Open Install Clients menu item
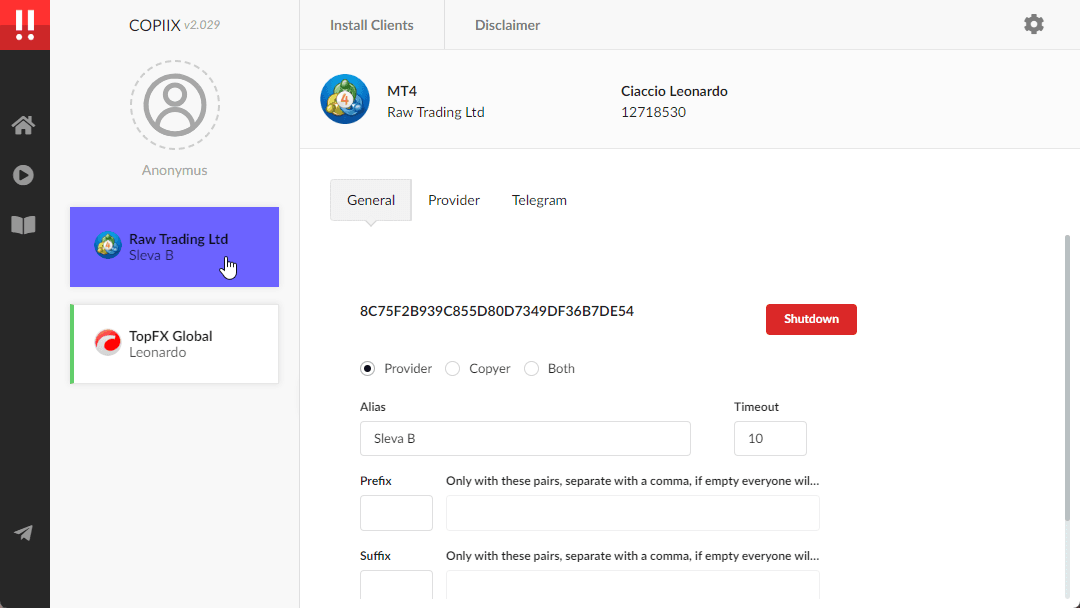 tap(372, 25)
